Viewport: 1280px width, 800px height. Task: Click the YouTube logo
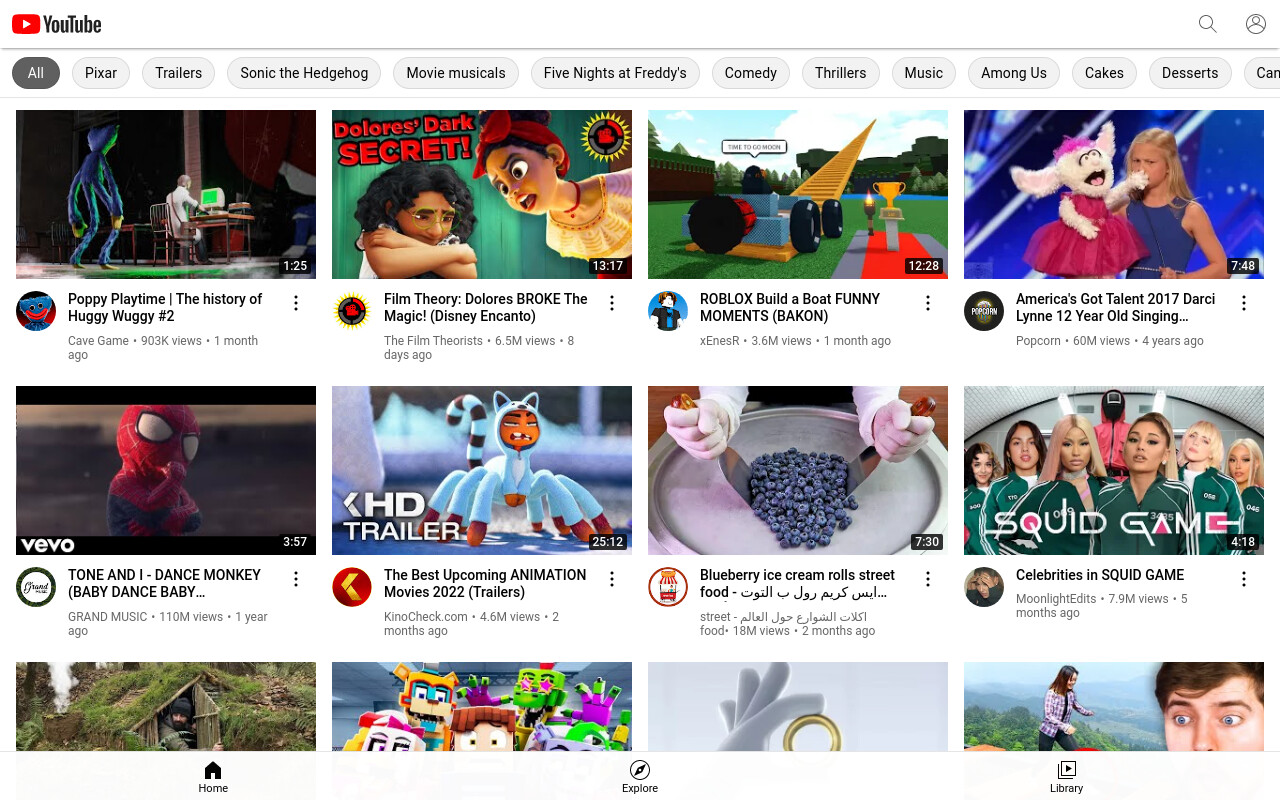(57, 24)
